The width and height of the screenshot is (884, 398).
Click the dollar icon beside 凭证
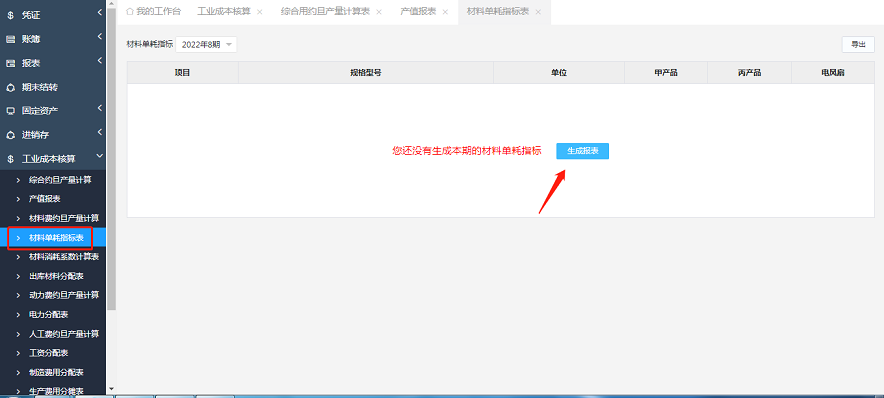pyautogui.click(x=10, y=16)
